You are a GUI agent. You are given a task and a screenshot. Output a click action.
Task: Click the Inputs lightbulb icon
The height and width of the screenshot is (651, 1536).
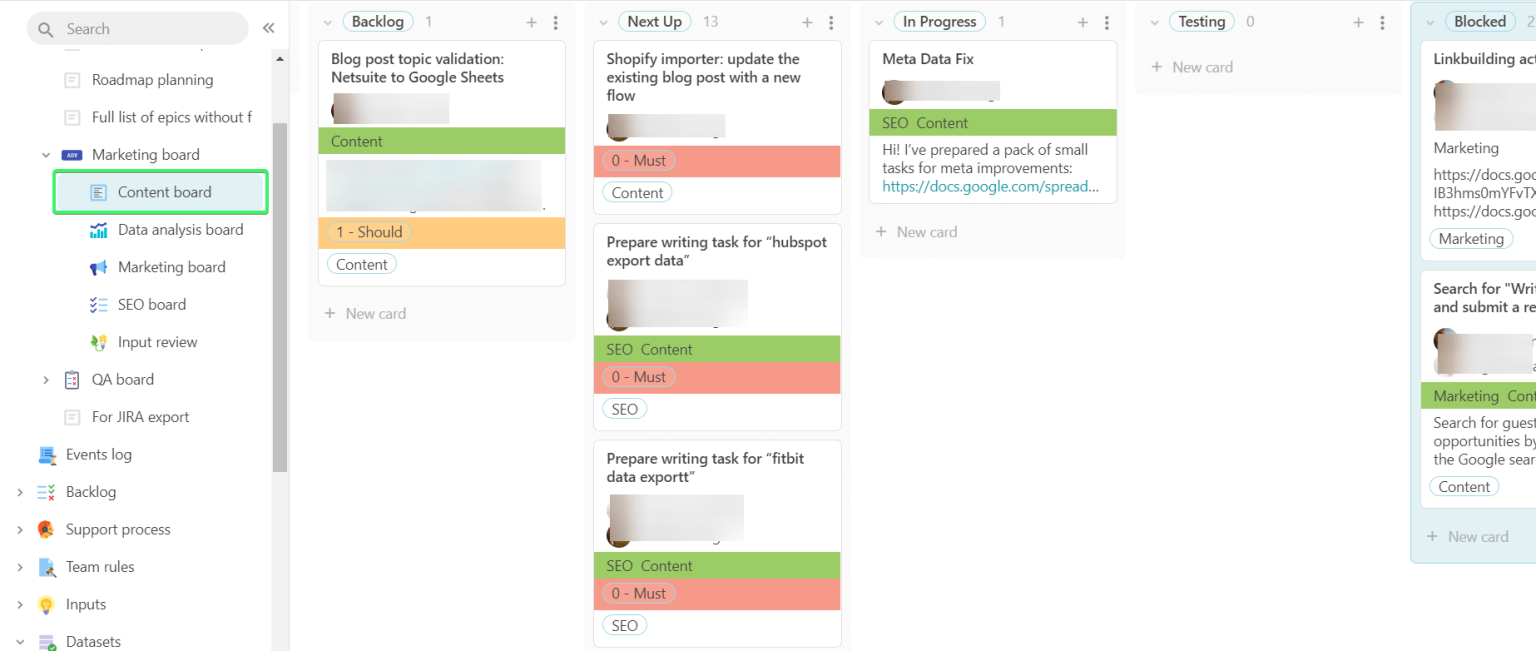(45, 604)
